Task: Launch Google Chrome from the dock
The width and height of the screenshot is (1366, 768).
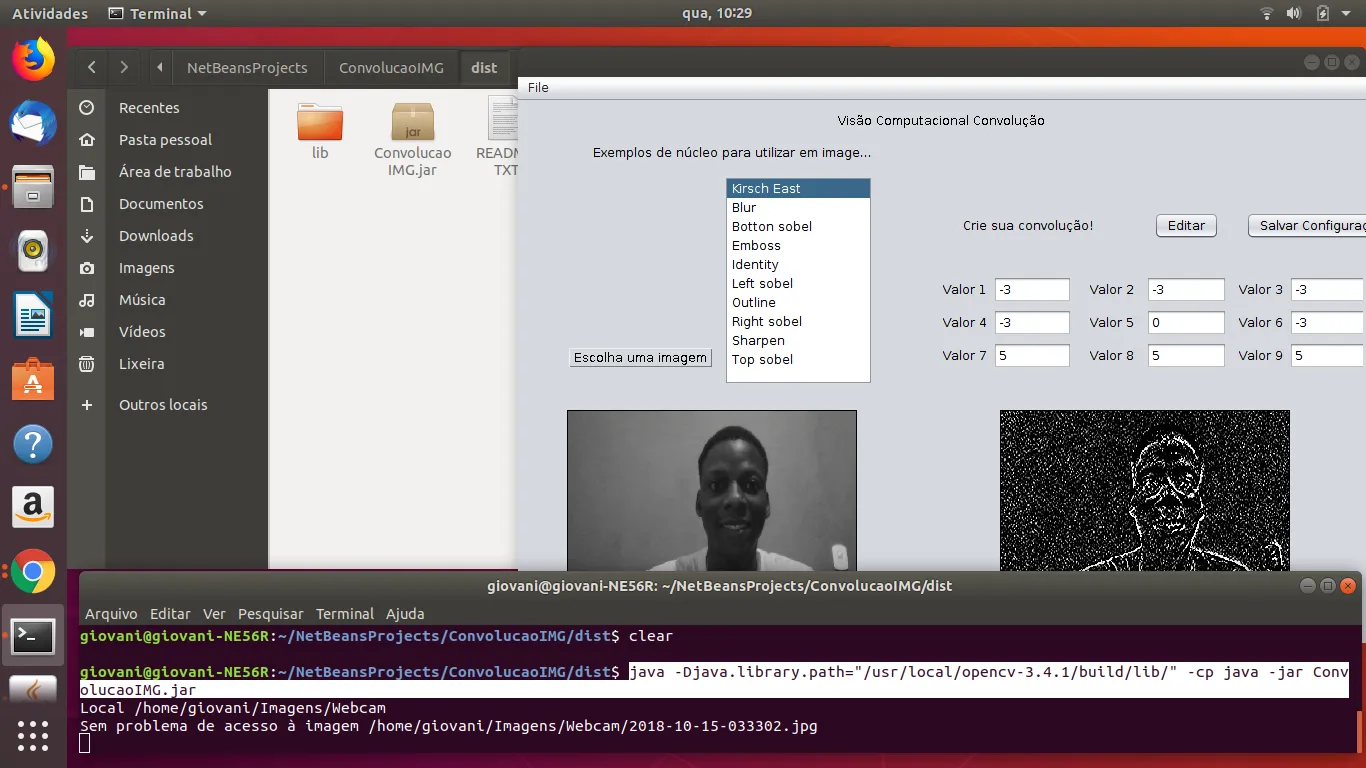Action: point(33,571)
